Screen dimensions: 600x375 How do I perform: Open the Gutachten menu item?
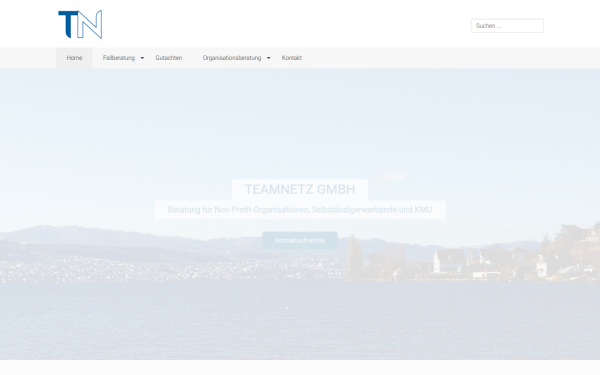pyautogui.click(x=169, y=58)
